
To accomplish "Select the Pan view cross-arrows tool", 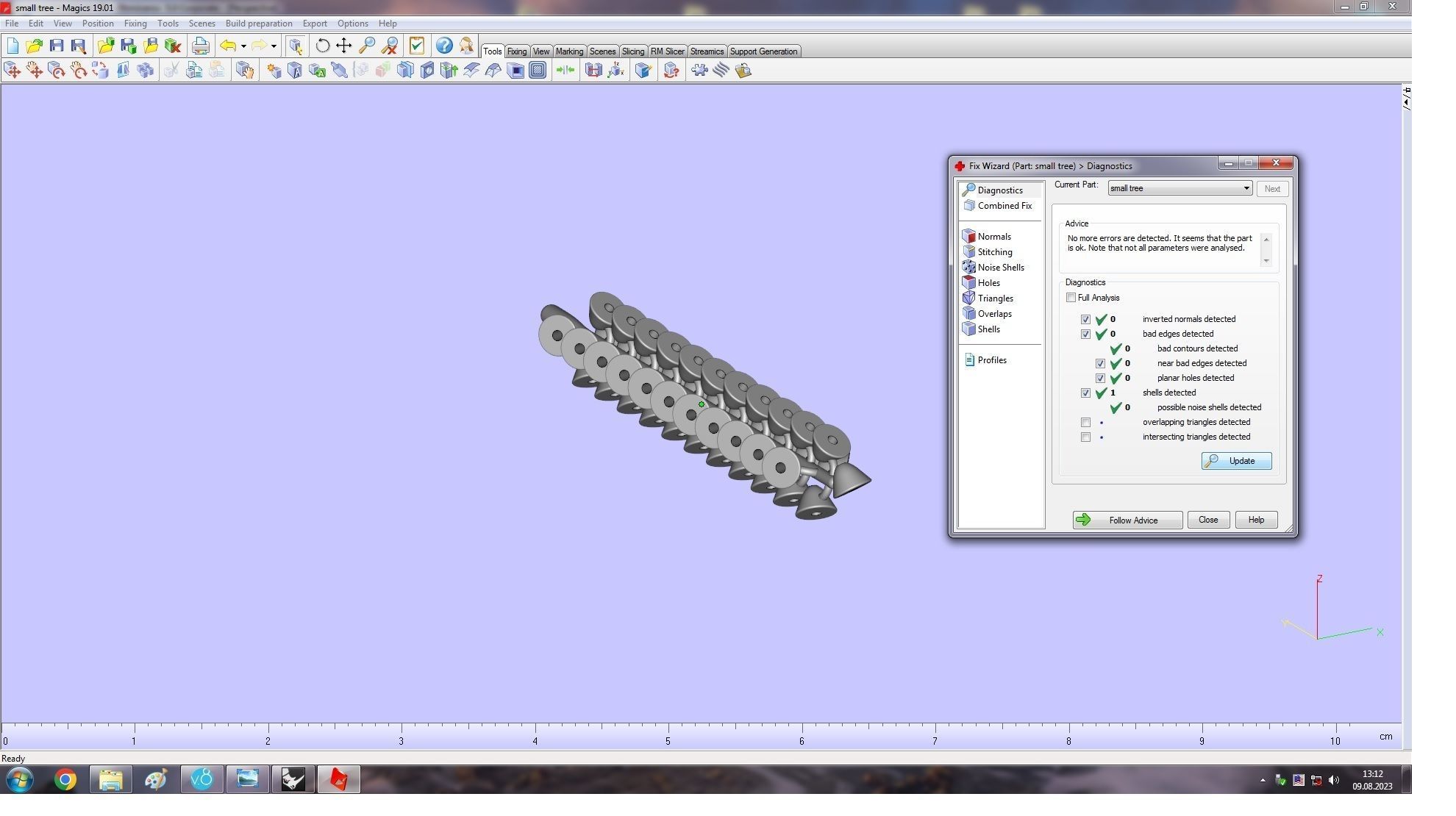I will point(344,46).
